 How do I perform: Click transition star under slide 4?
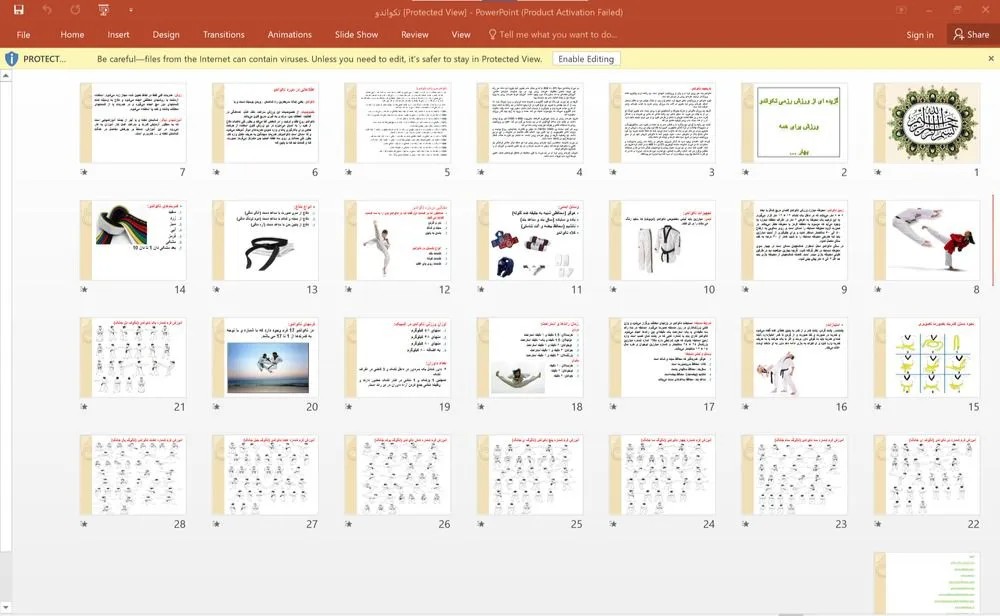click(481, 172)
